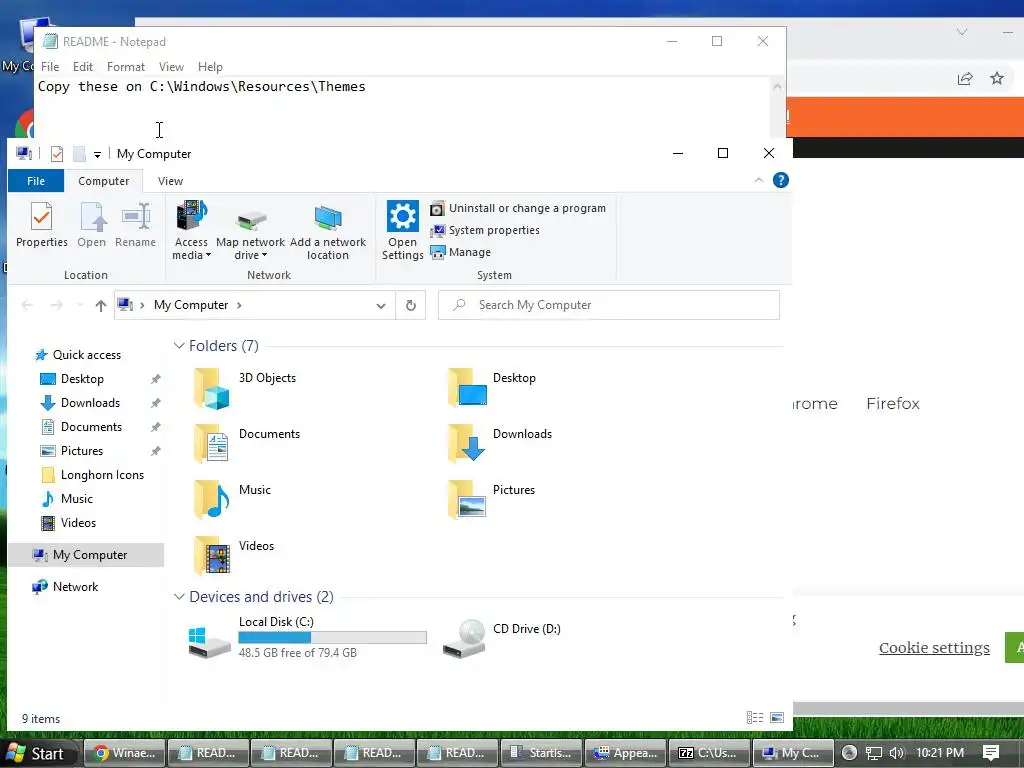The height and width of the screenshot is (768, 1024).
Task: Click Uninstall or change a program
Action: tap(518, 208)
